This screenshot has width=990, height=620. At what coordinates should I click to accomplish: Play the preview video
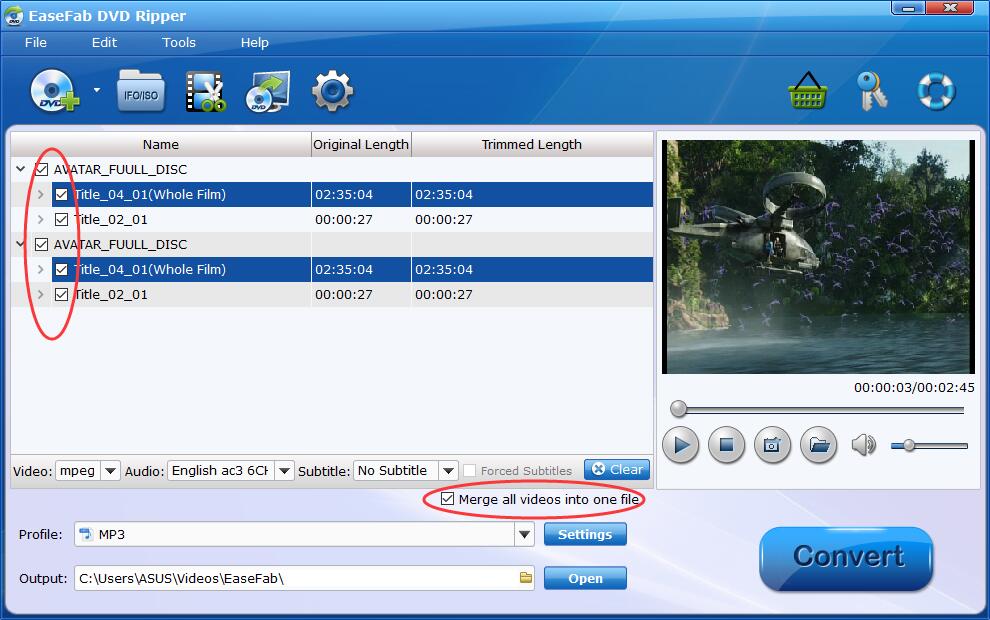681,445
